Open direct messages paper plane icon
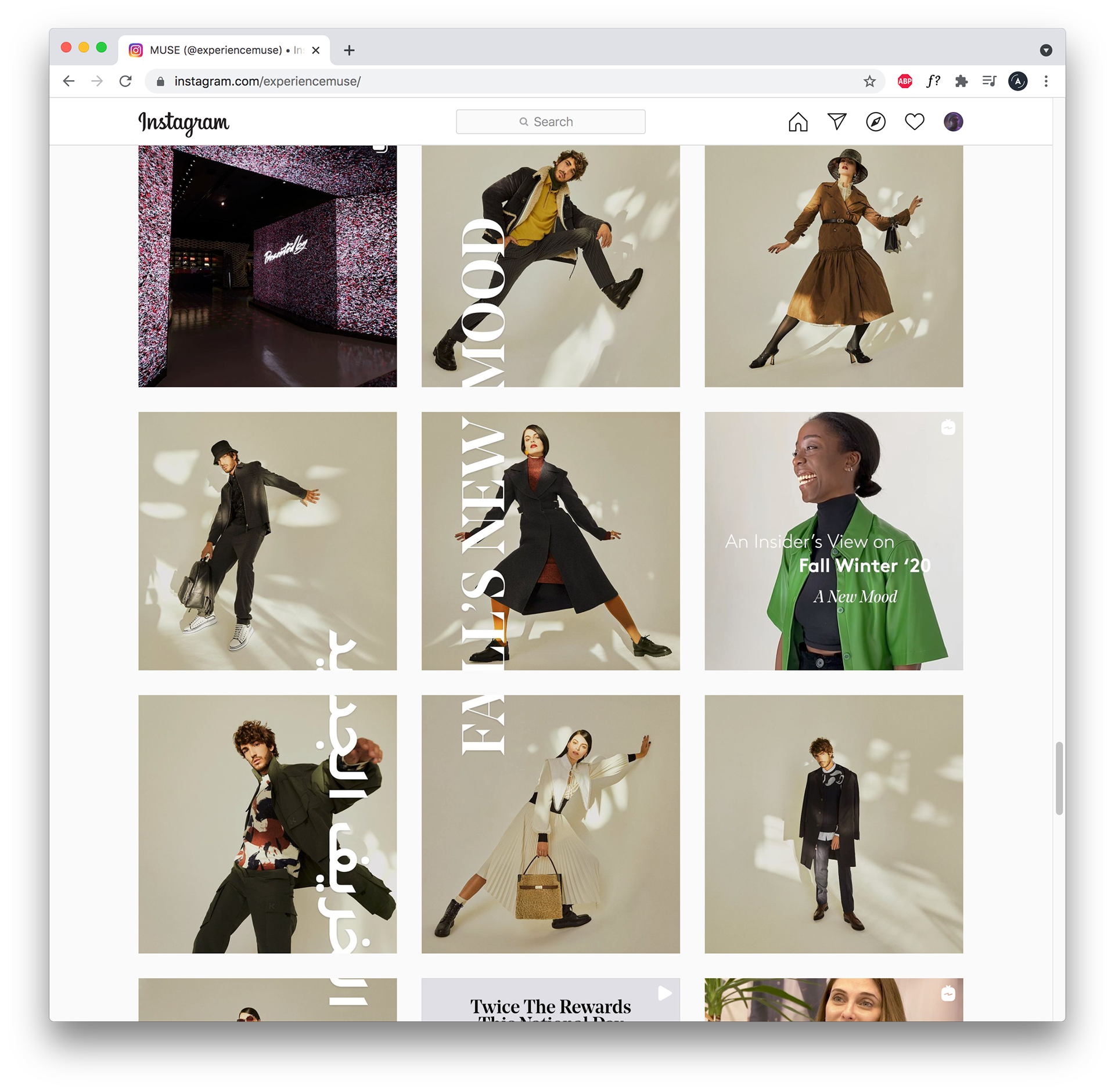Image resolution: width=1115 pixels, height=1092 pixels. (837, 121)
